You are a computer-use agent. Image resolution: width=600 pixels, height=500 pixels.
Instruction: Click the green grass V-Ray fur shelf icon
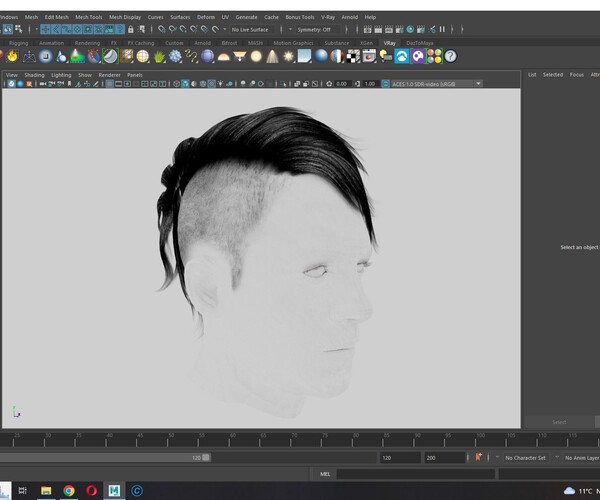pos(159,56)
